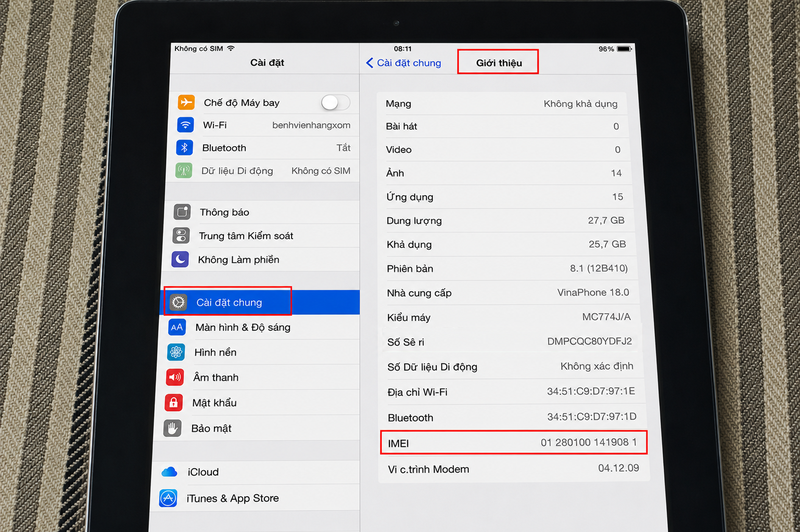Tap the Giới thiệu page title

499,63
